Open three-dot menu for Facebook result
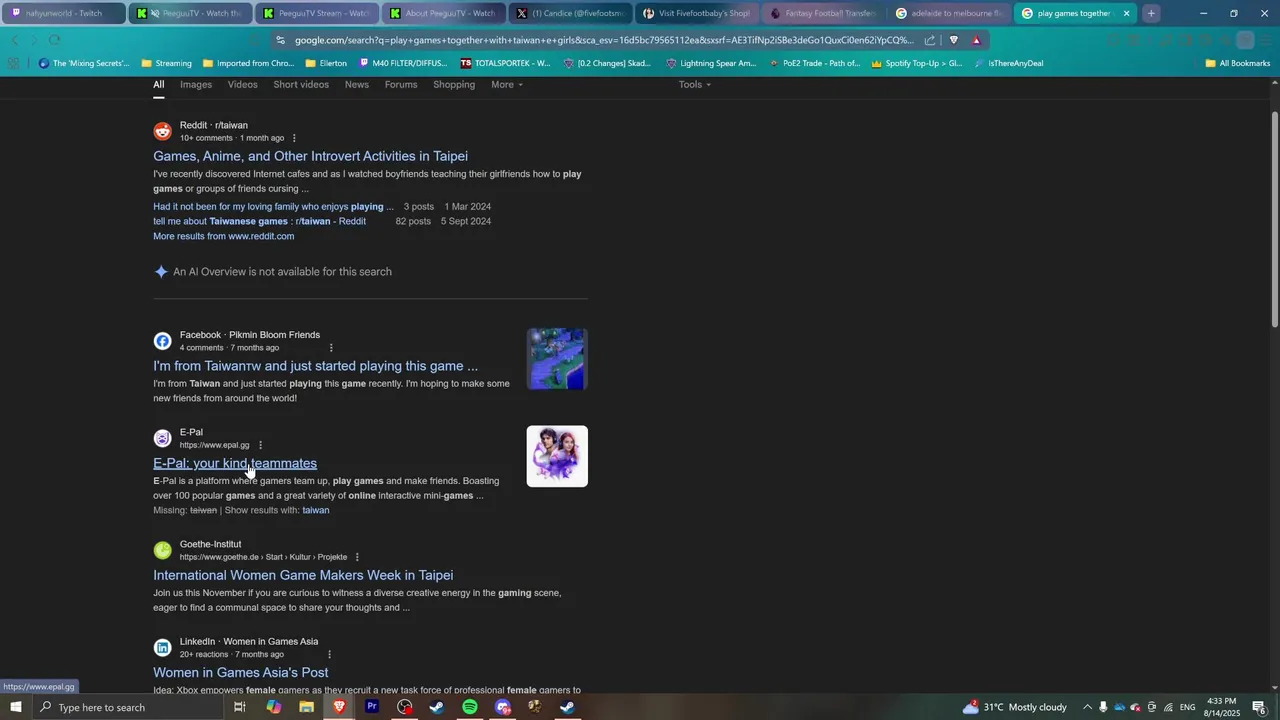1280x720 pixels. pyautogui.click(x=331, y=348)
